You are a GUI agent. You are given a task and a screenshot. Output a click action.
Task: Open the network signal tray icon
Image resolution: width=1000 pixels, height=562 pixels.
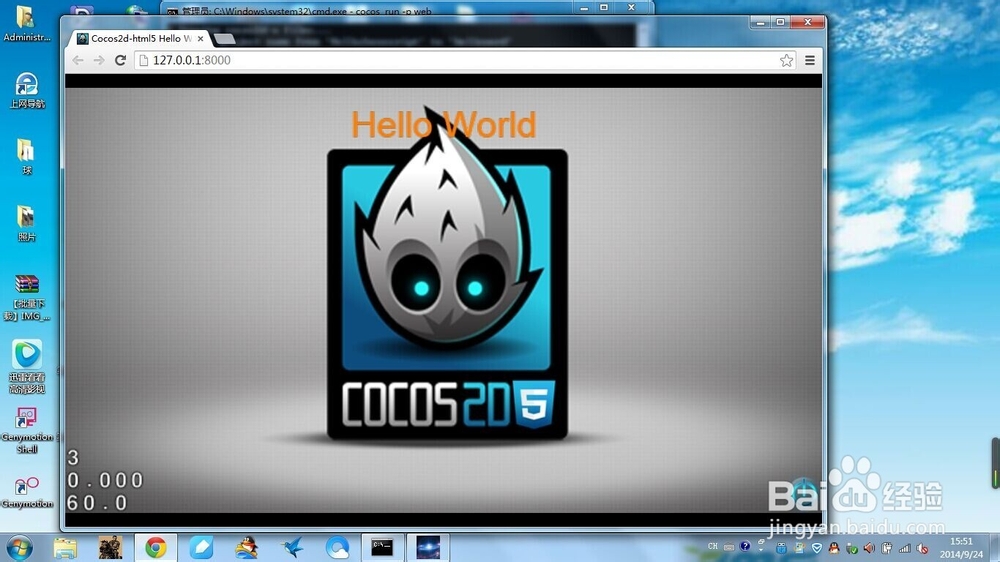(x=904, y=548)
